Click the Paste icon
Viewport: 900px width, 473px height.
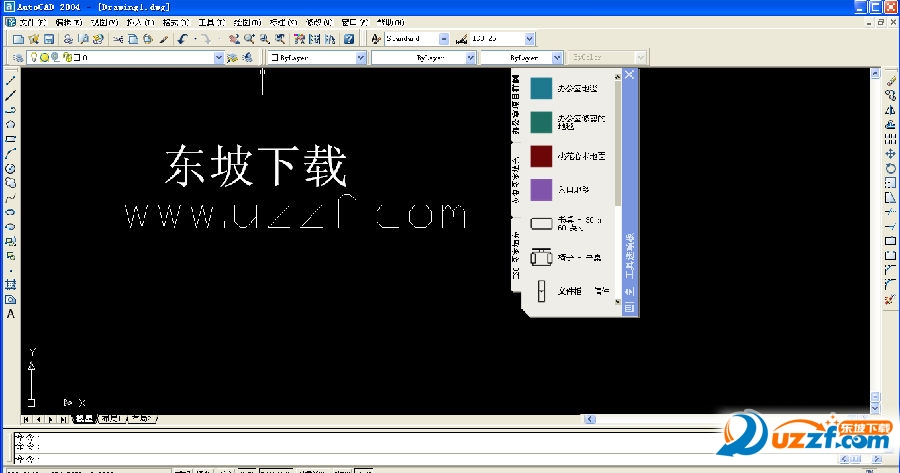click(148, 39)
